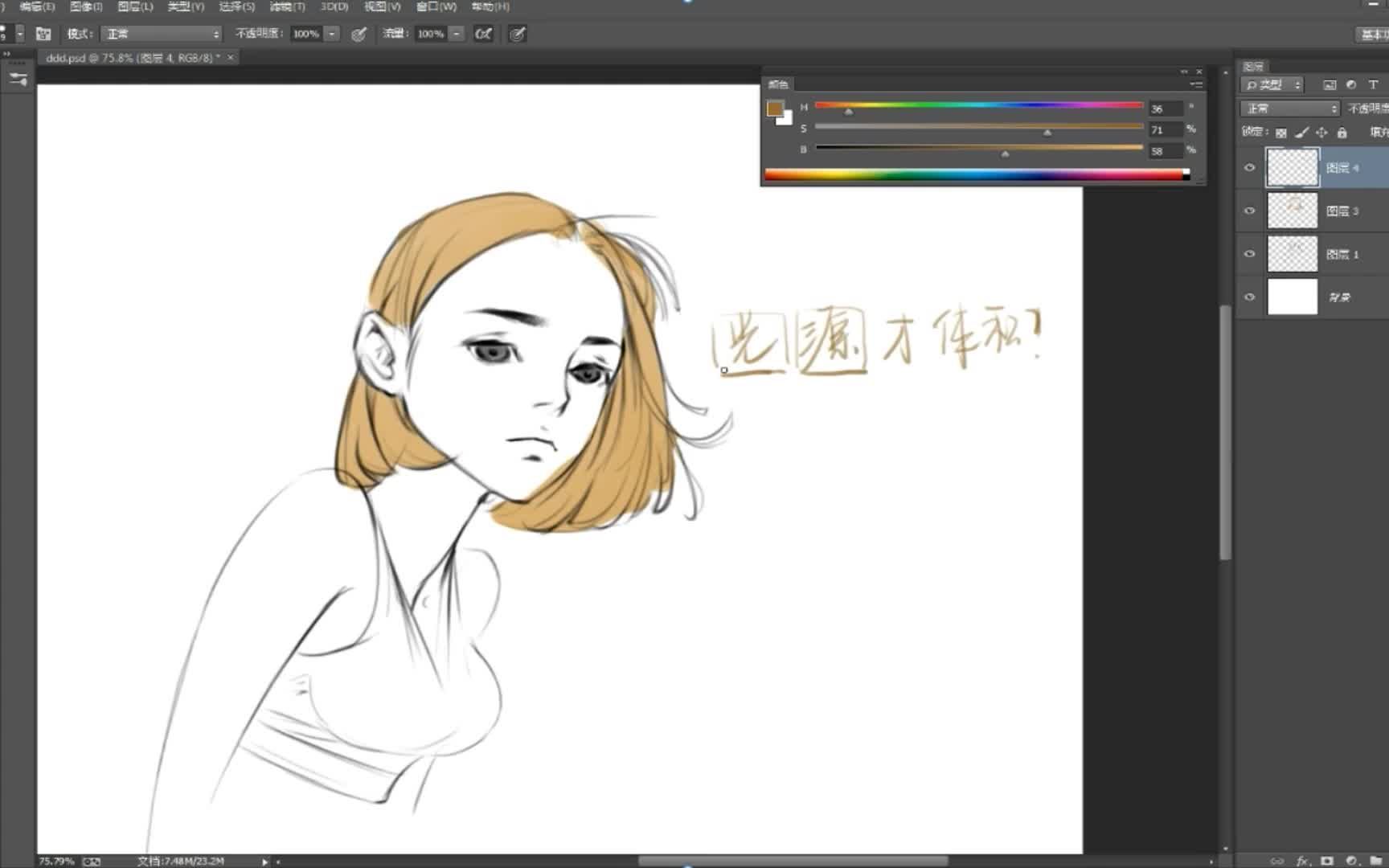Select the lock transparent pixels icon

tap(1280, 133)
